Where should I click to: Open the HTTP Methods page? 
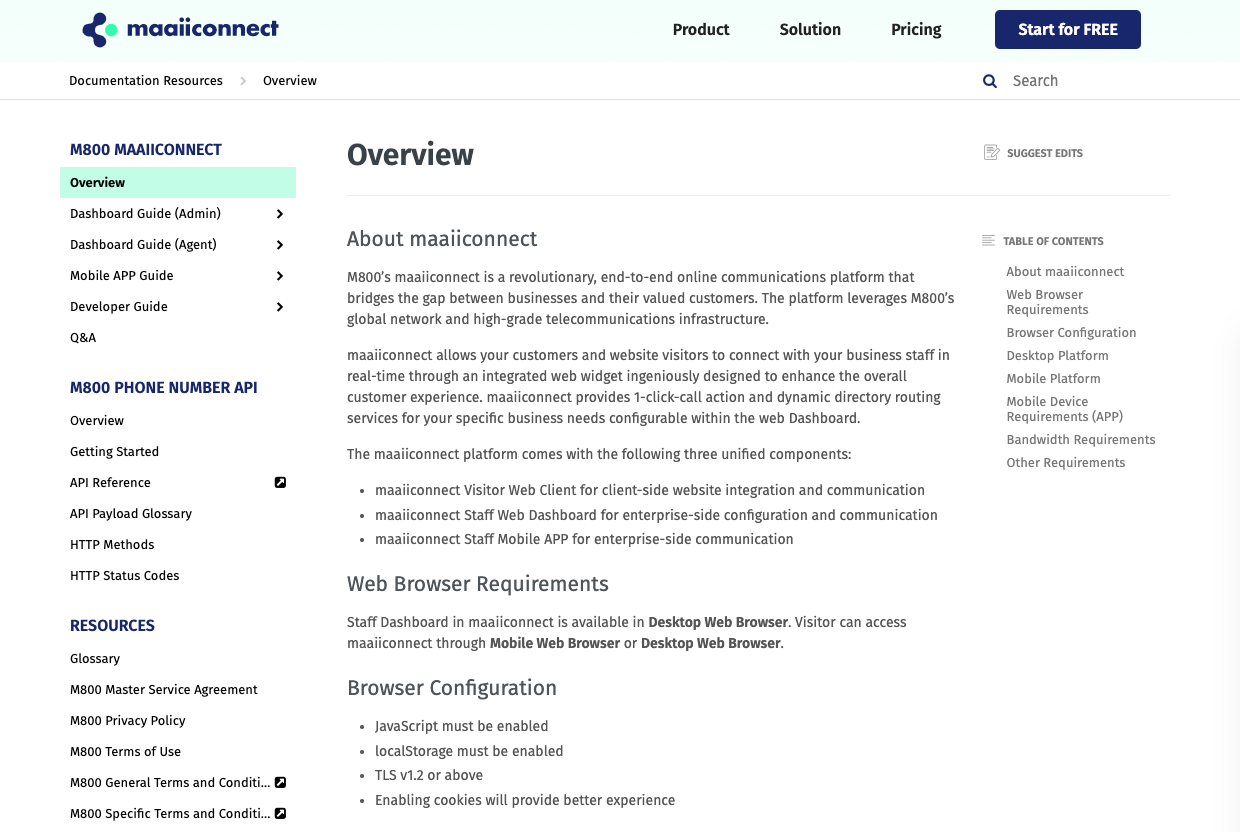[112, 545]
